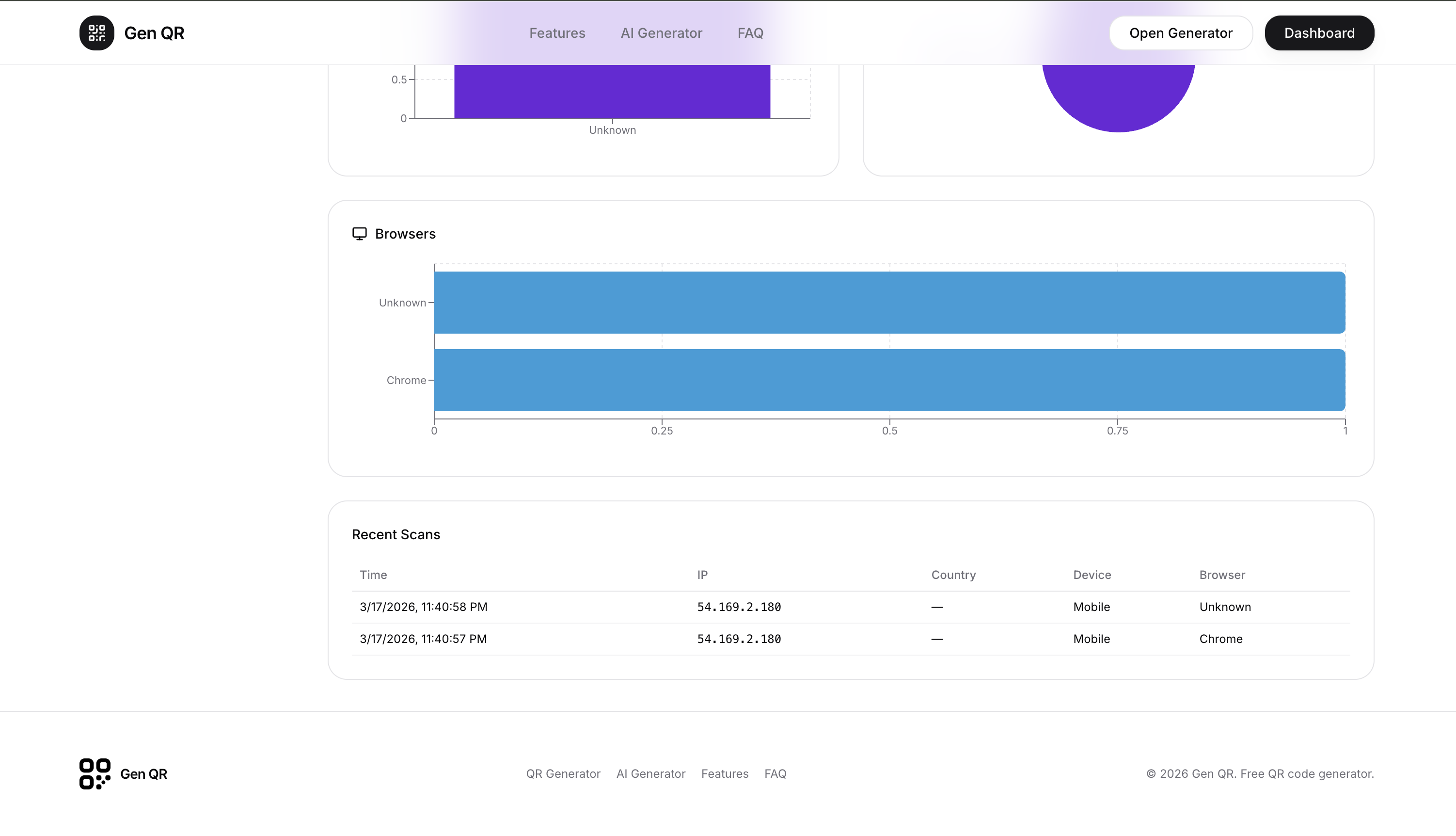The height and width of the screenshot is (836, 1456).
Task: Open the Features nav item
Action: [557, 32]
